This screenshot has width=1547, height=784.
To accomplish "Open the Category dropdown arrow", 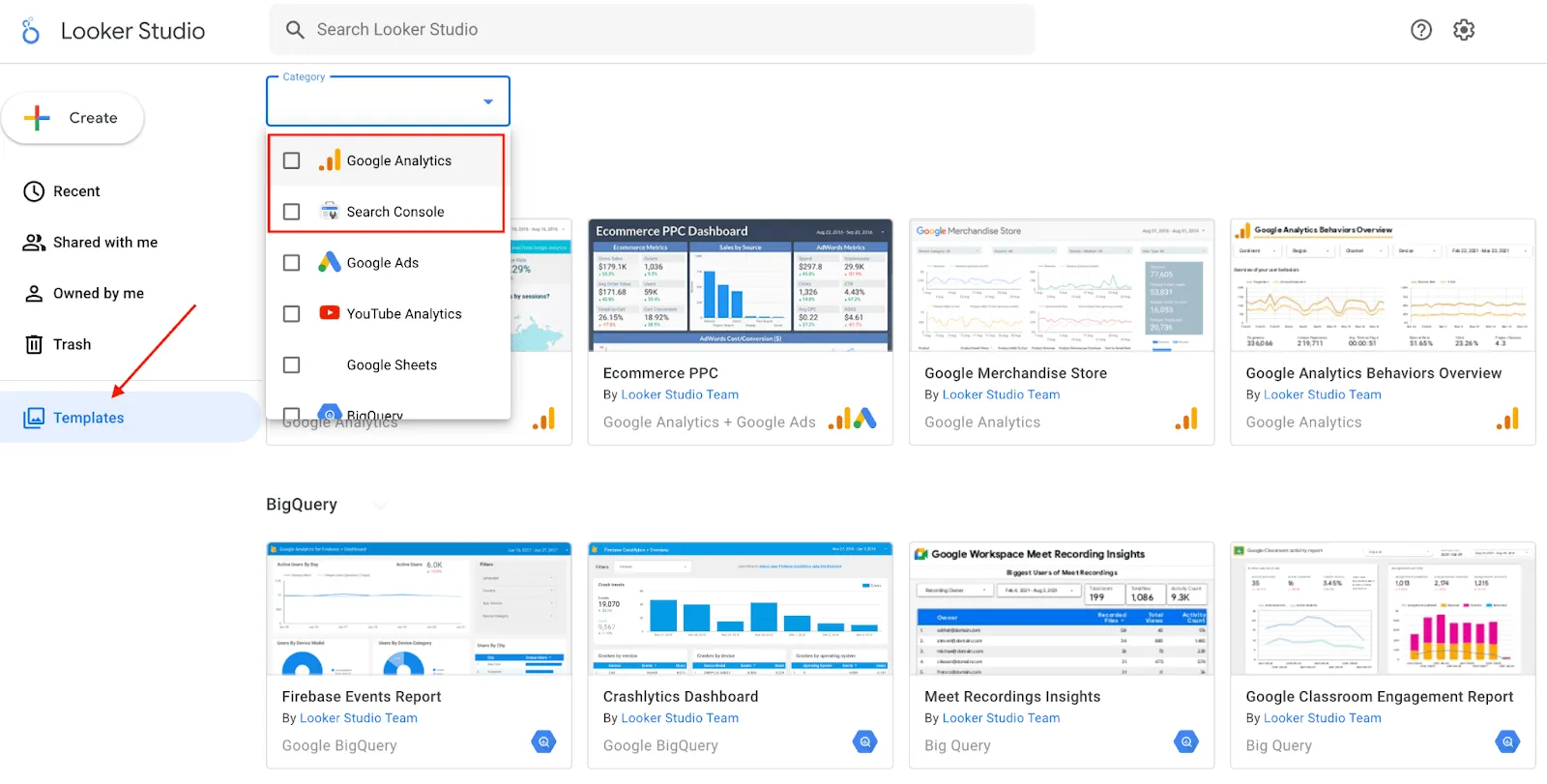I will point(488,102).
